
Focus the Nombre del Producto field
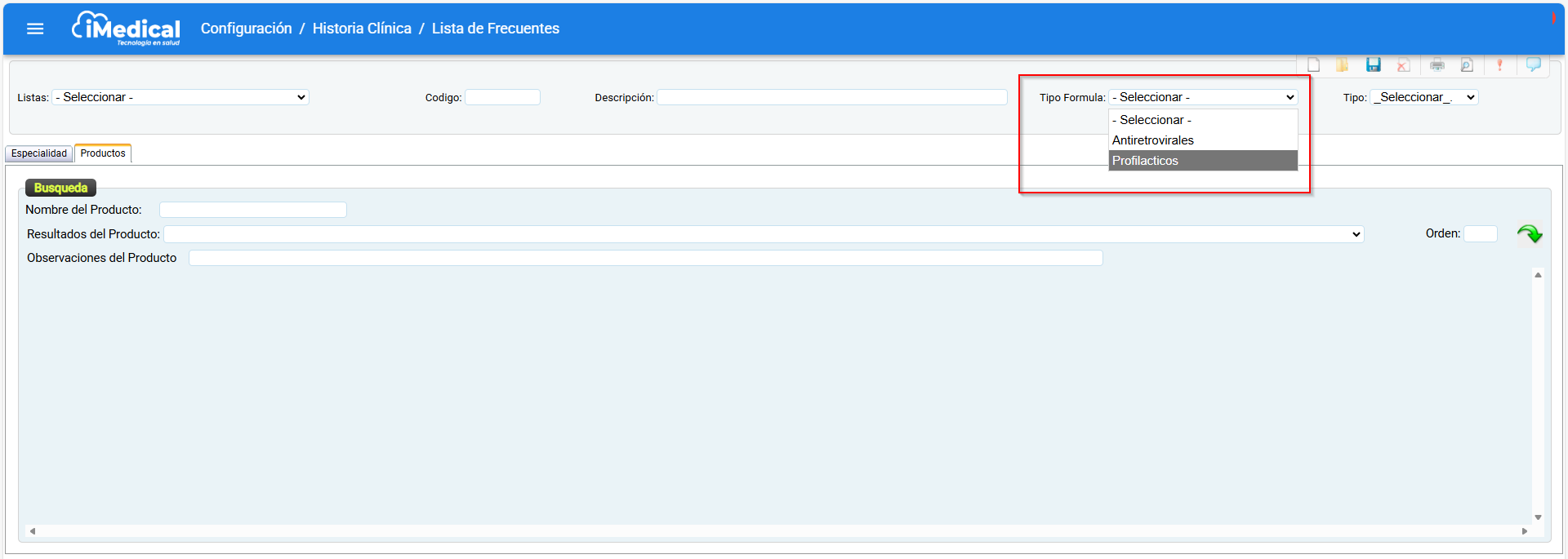pos(253,210)
